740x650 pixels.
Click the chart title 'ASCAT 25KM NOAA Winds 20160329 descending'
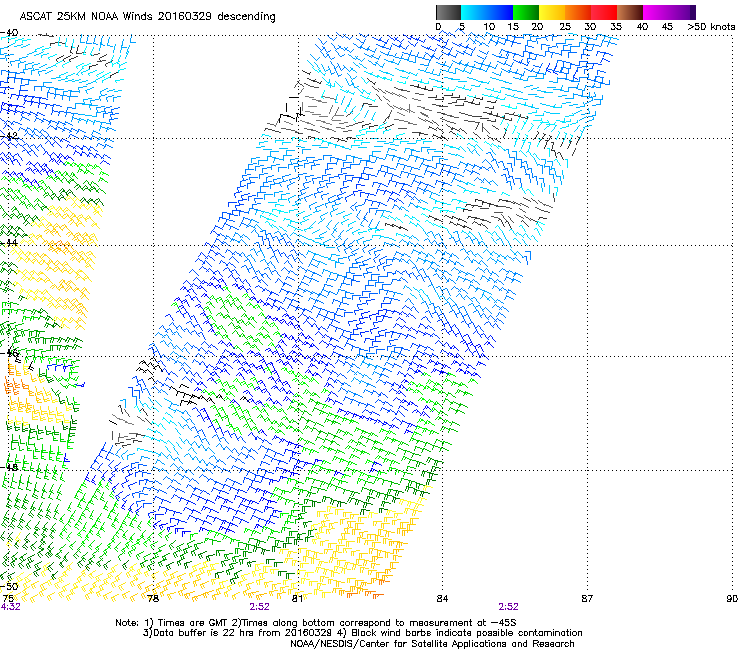(x=147, y=16)
